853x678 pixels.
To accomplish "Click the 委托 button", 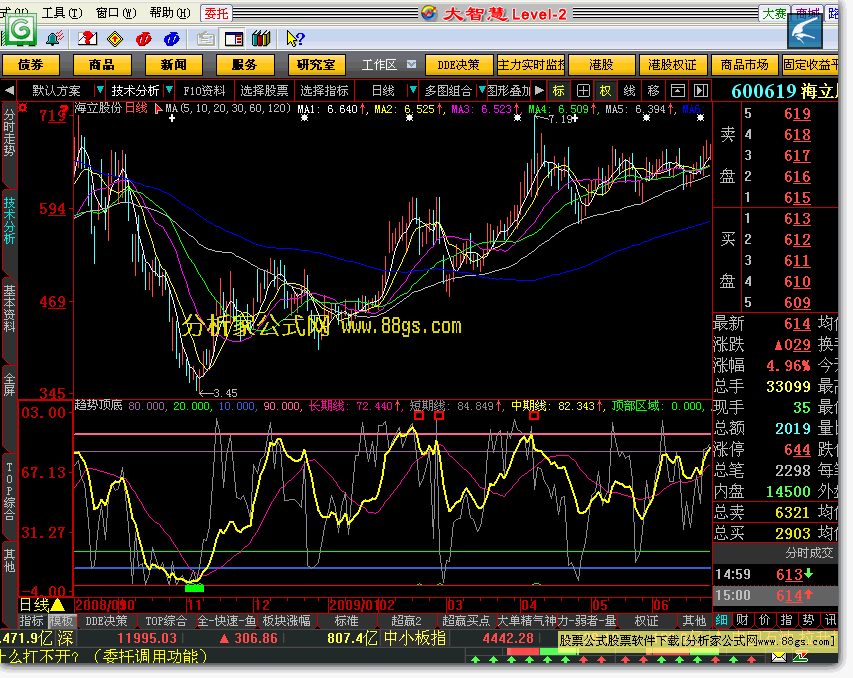I will point(216,13).
